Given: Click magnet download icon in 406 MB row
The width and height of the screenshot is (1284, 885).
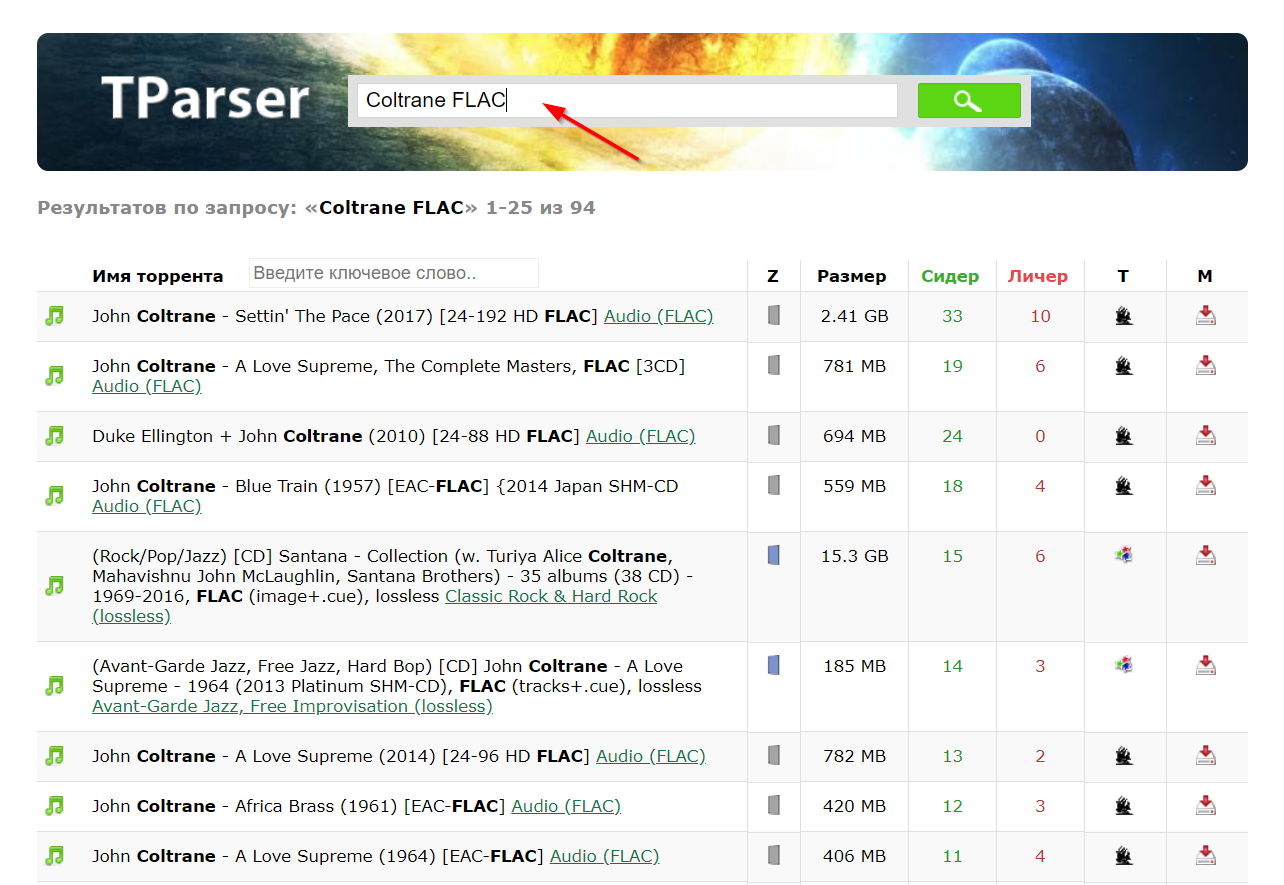Looking at the screenshot, I should tap(1206, 856).
